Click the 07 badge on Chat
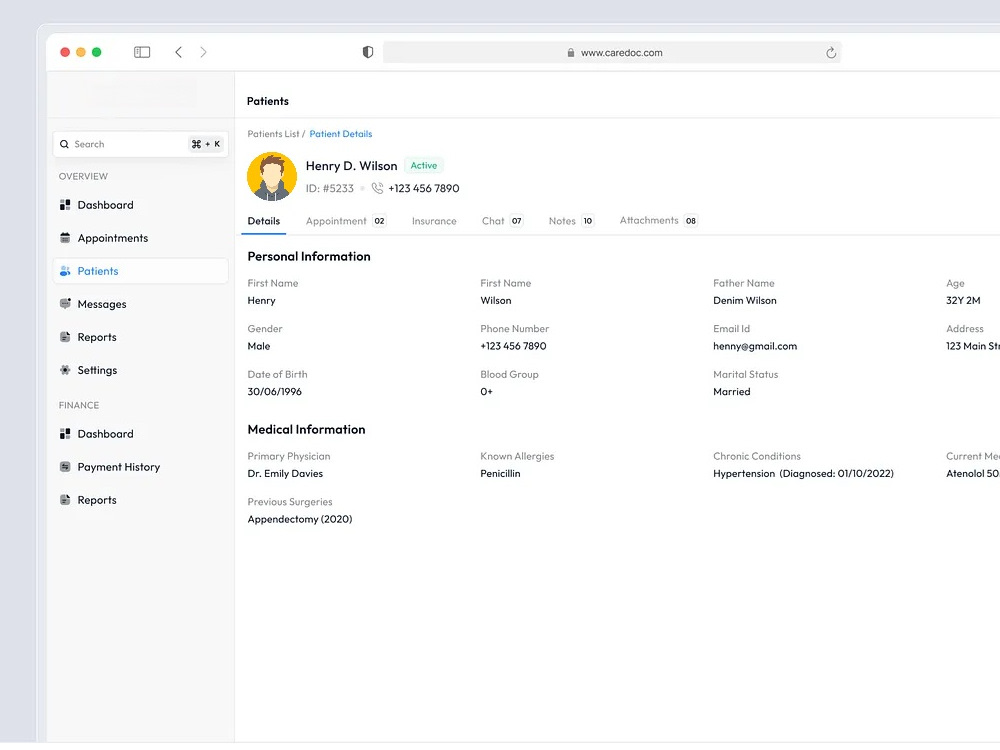Screen dimensions: 1000x750 point(517,221)
